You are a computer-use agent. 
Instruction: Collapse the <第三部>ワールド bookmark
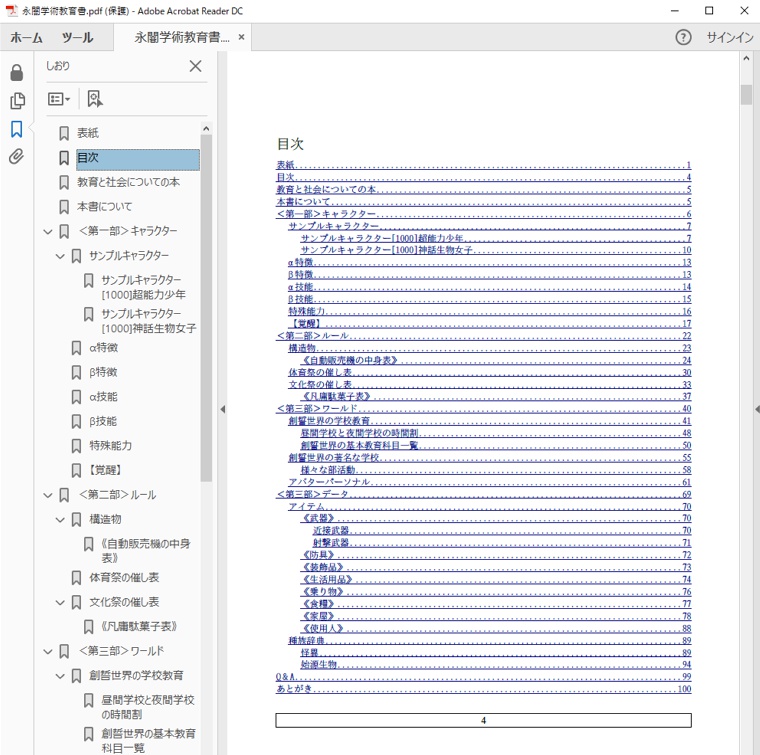pyautogui.click(x=48, y=651)
